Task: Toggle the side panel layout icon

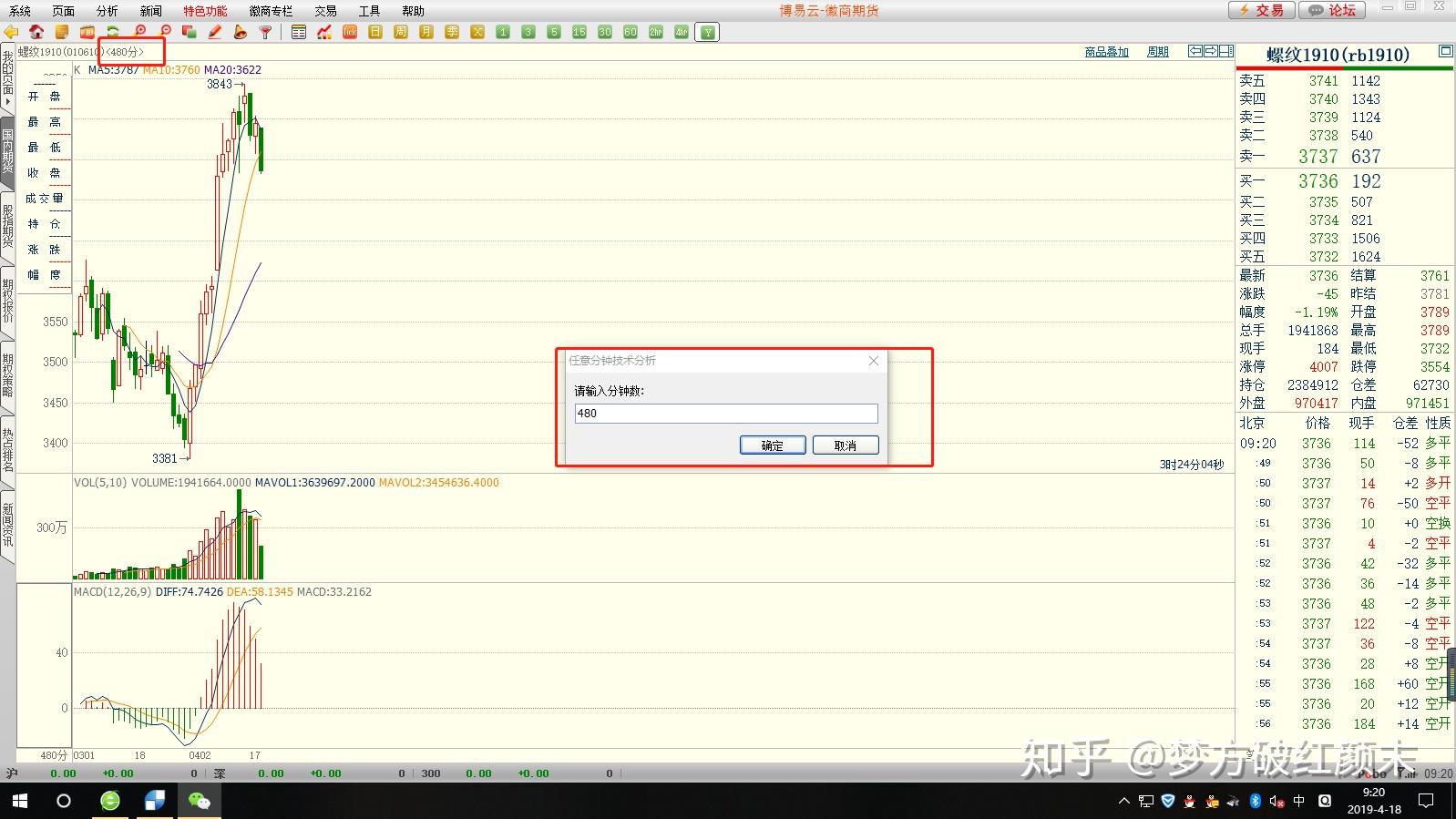Action: point(1226,51)
